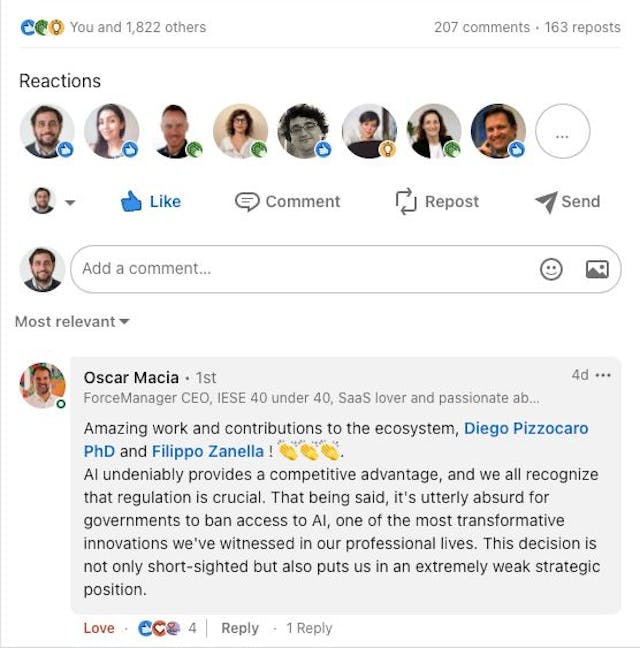
Task: Click the Repost arrows icon
Action: [x=406, y=201]
